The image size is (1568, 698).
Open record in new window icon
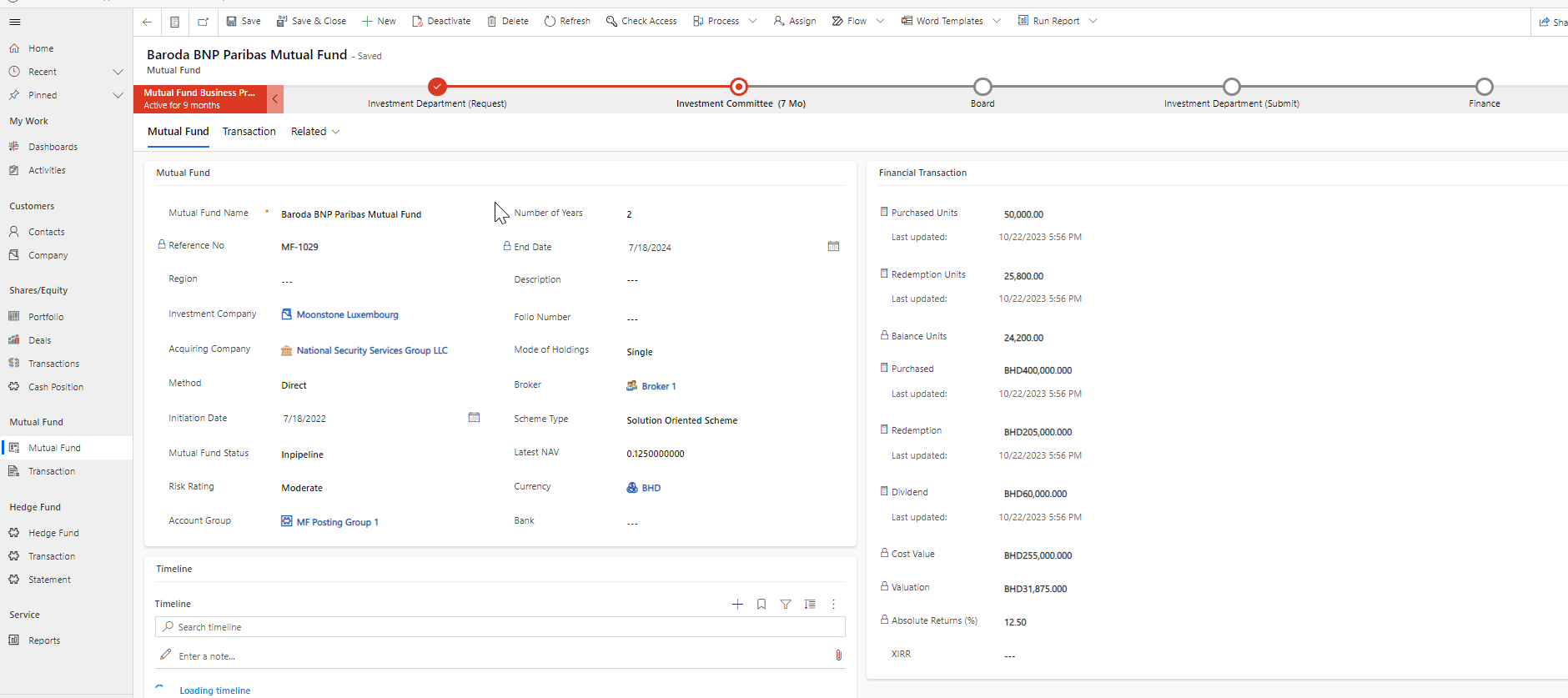pos(203,22)
